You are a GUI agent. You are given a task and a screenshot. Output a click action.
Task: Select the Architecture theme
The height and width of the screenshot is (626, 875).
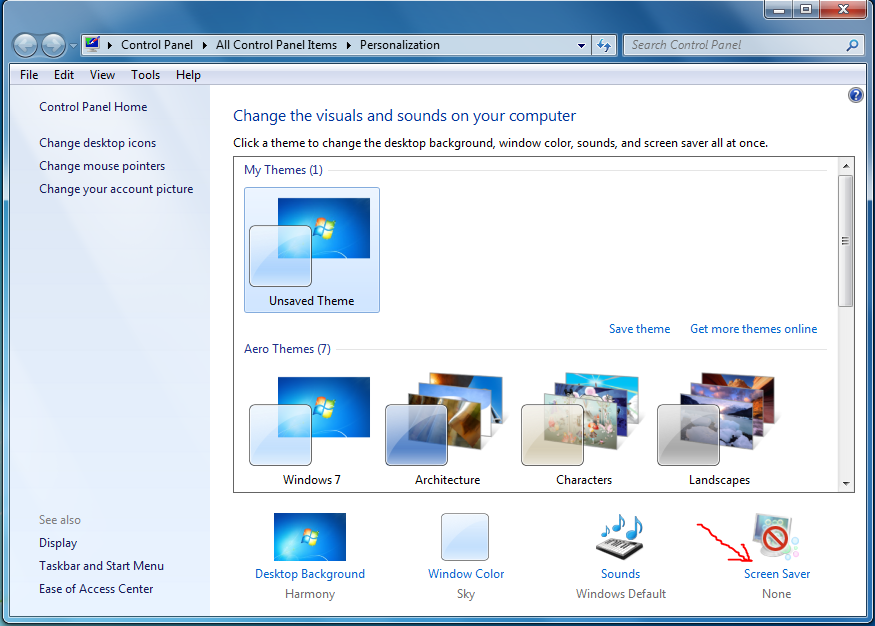(x=446, y=421)
